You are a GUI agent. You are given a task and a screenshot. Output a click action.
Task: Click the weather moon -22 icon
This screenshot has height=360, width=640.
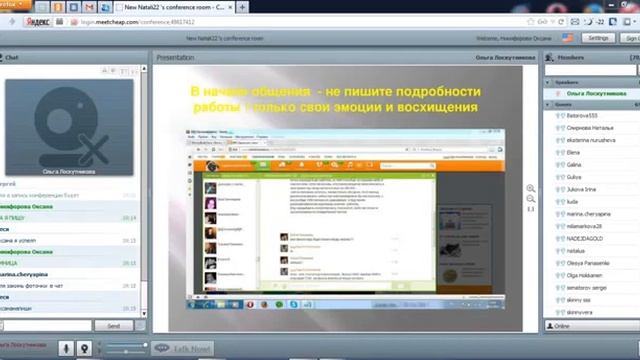(x=594, y=22)
